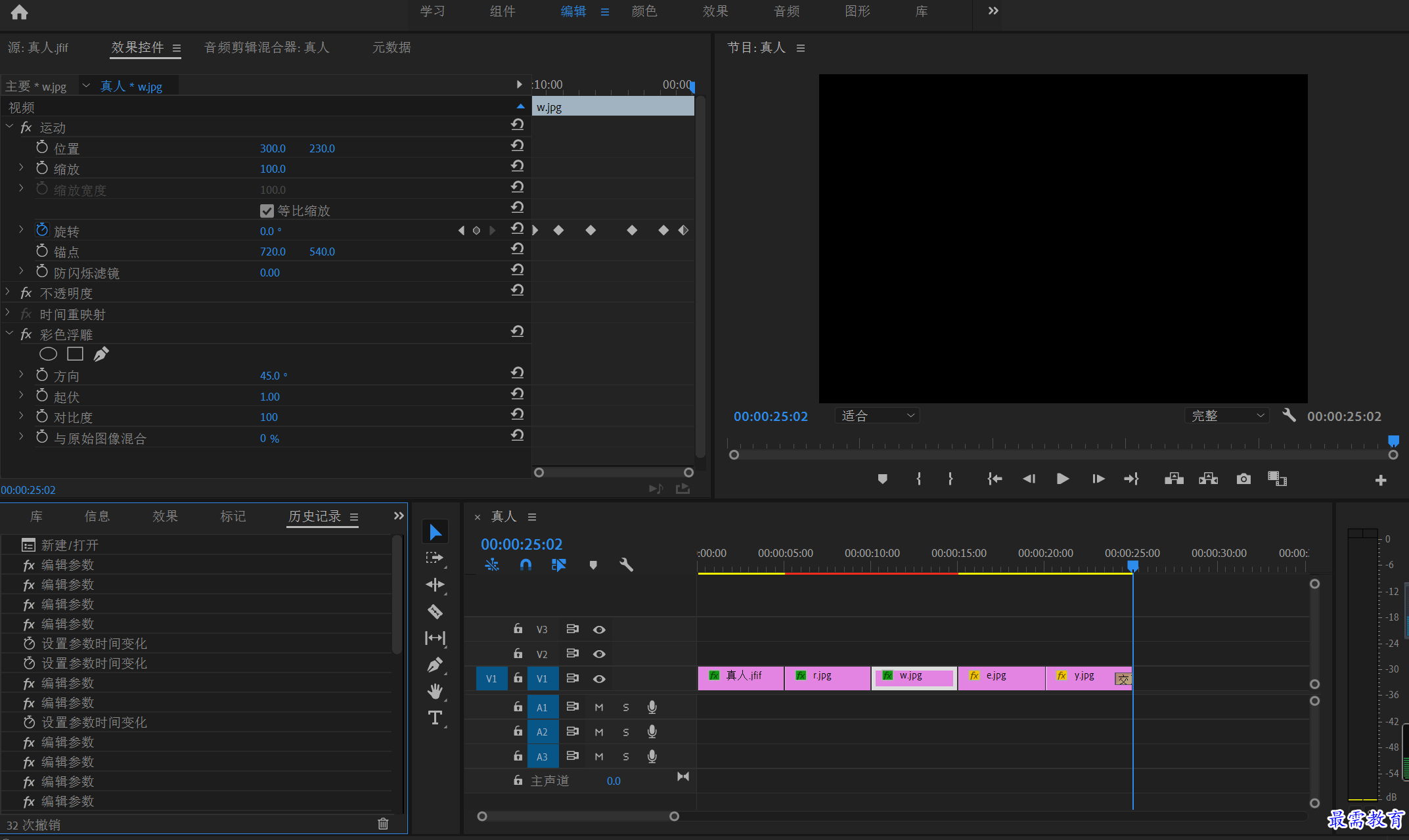Step back one frame
1409x840 pixels.
click(1029, 479)
